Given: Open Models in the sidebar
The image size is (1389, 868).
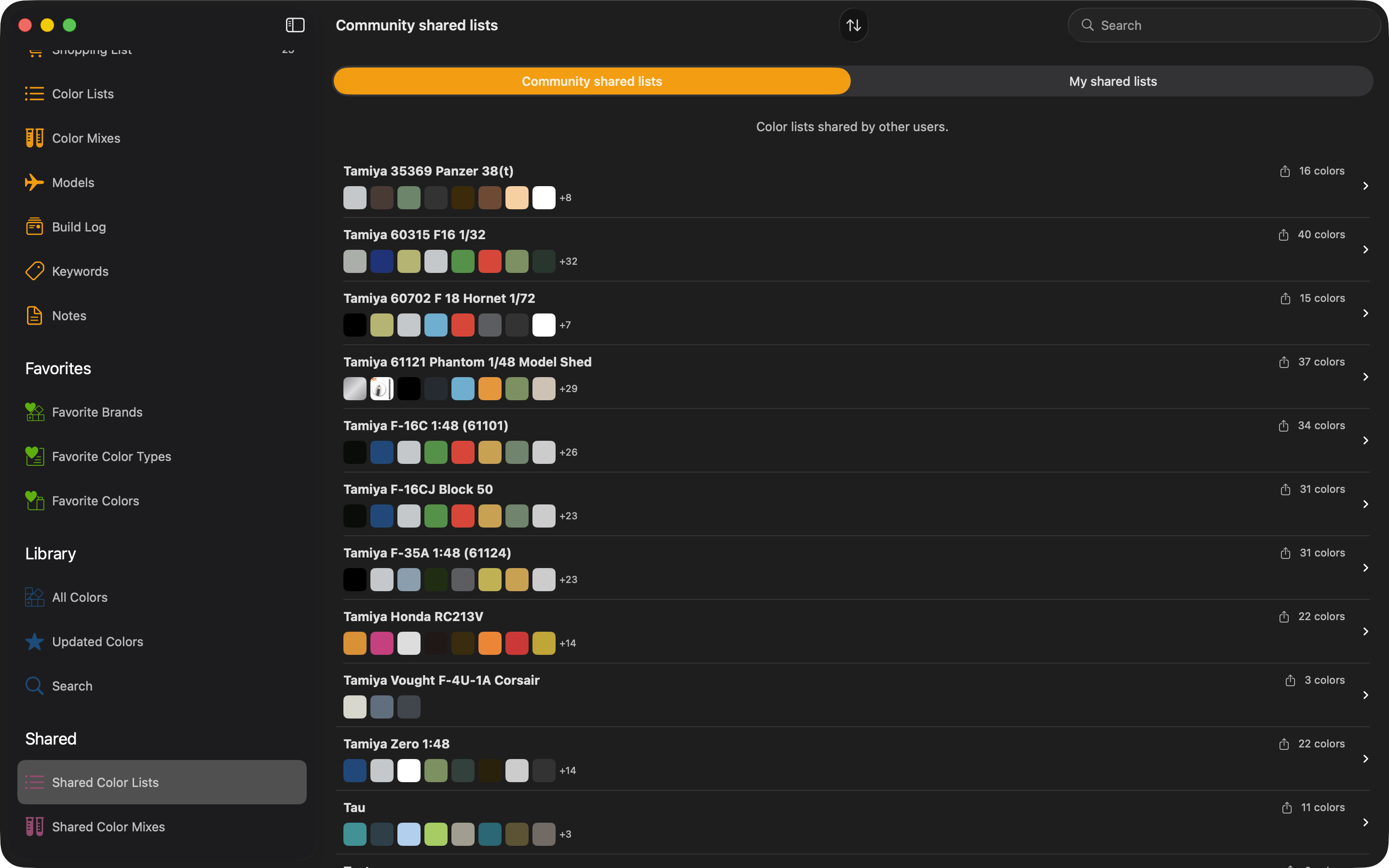Looking at the screenshot, I should (162, 183).
